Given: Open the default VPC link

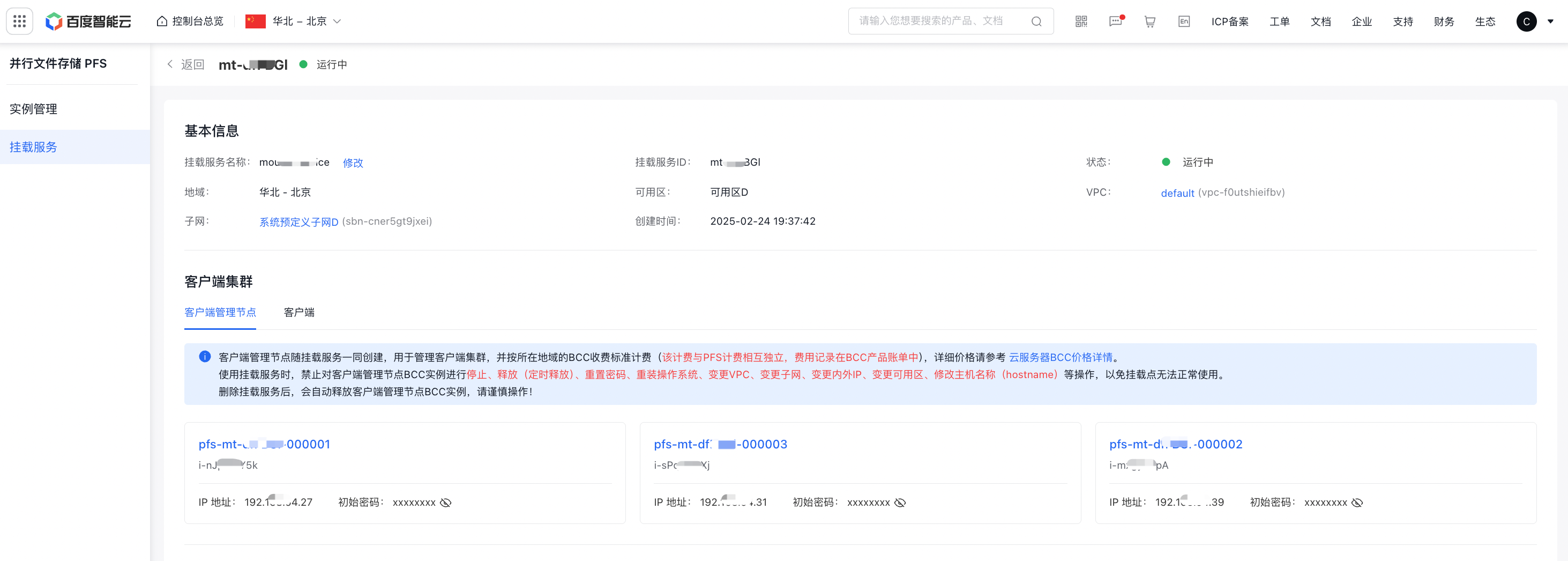Looking at the screenshot, I should pos(1177,193).
